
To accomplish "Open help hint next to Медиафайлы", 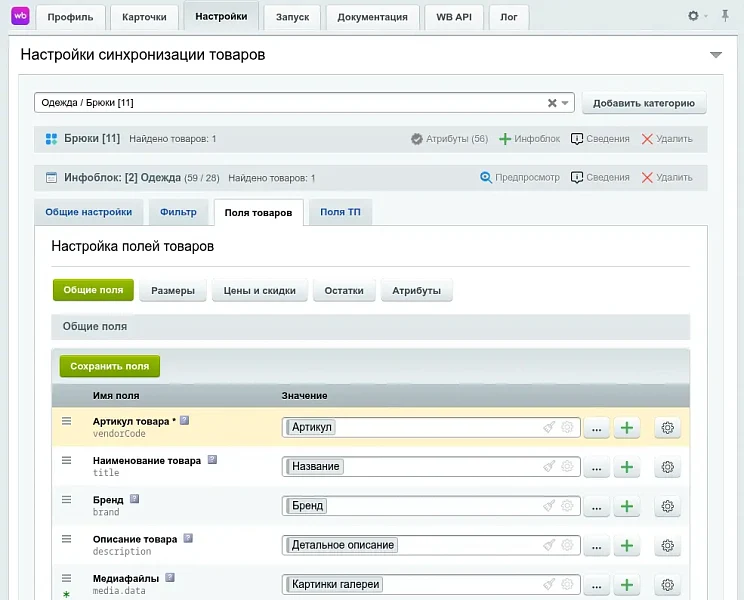I will [x=170, y=578].
